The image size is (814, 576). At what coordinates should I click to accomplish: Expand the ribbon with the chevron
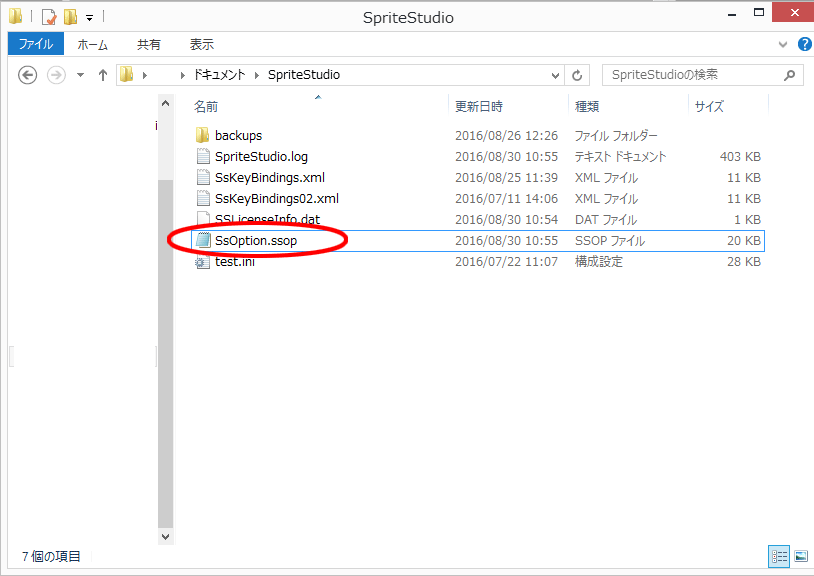click(x=783, y=45)
